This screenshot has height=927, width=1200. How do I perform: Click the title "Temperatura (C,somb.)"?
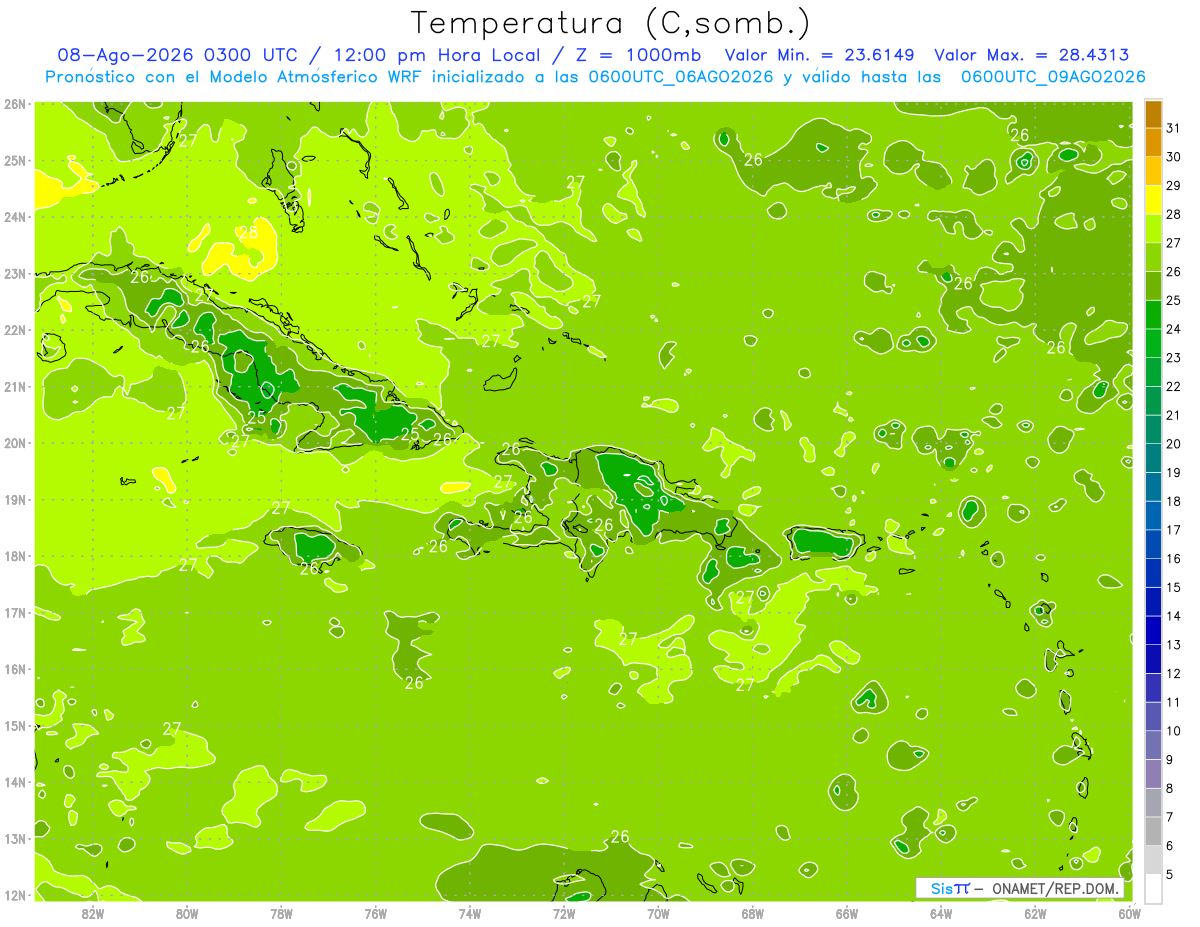tap(611, 23)
